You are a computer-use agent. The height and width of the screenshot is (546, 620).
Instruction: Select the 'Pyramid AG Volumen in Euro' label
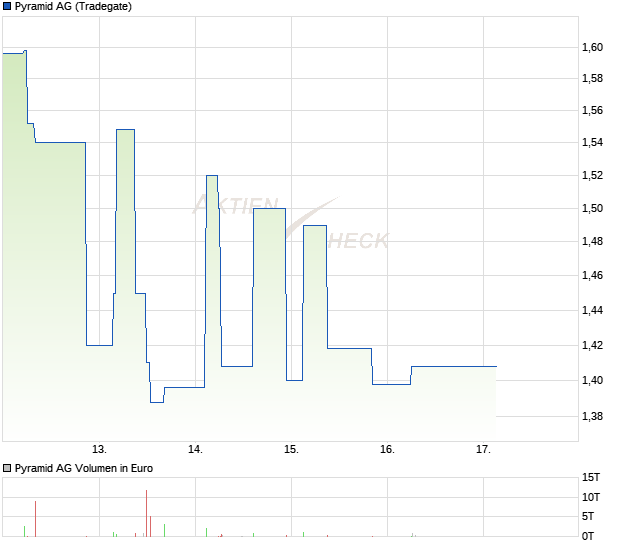click(84, 469)
